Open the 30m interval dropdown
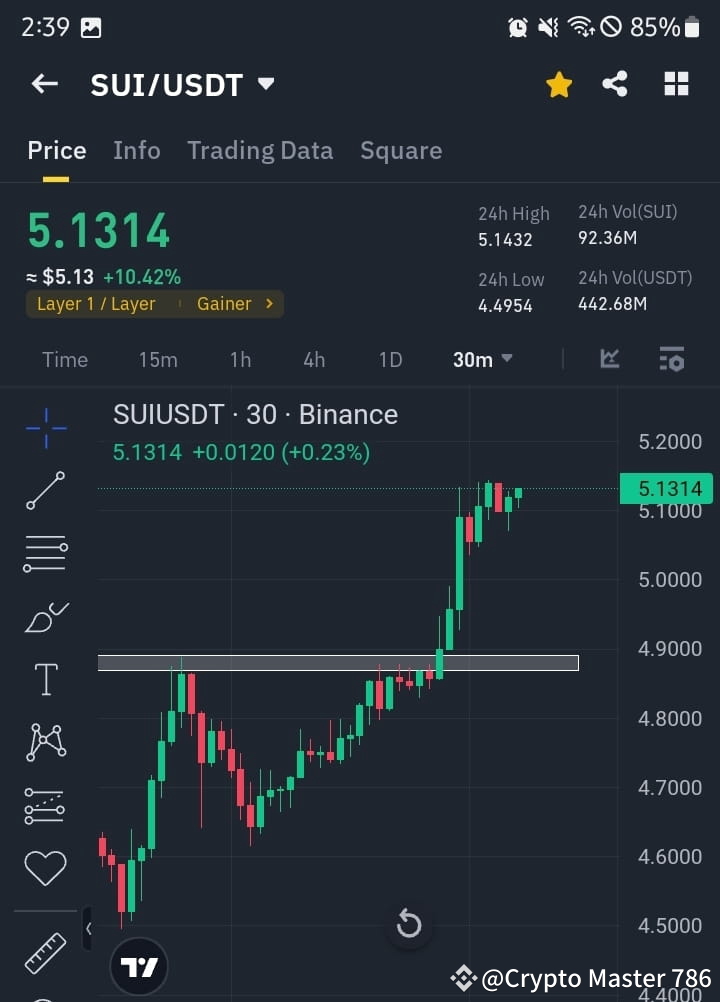This screenshot has height=1002, width=720. [482, 360]
